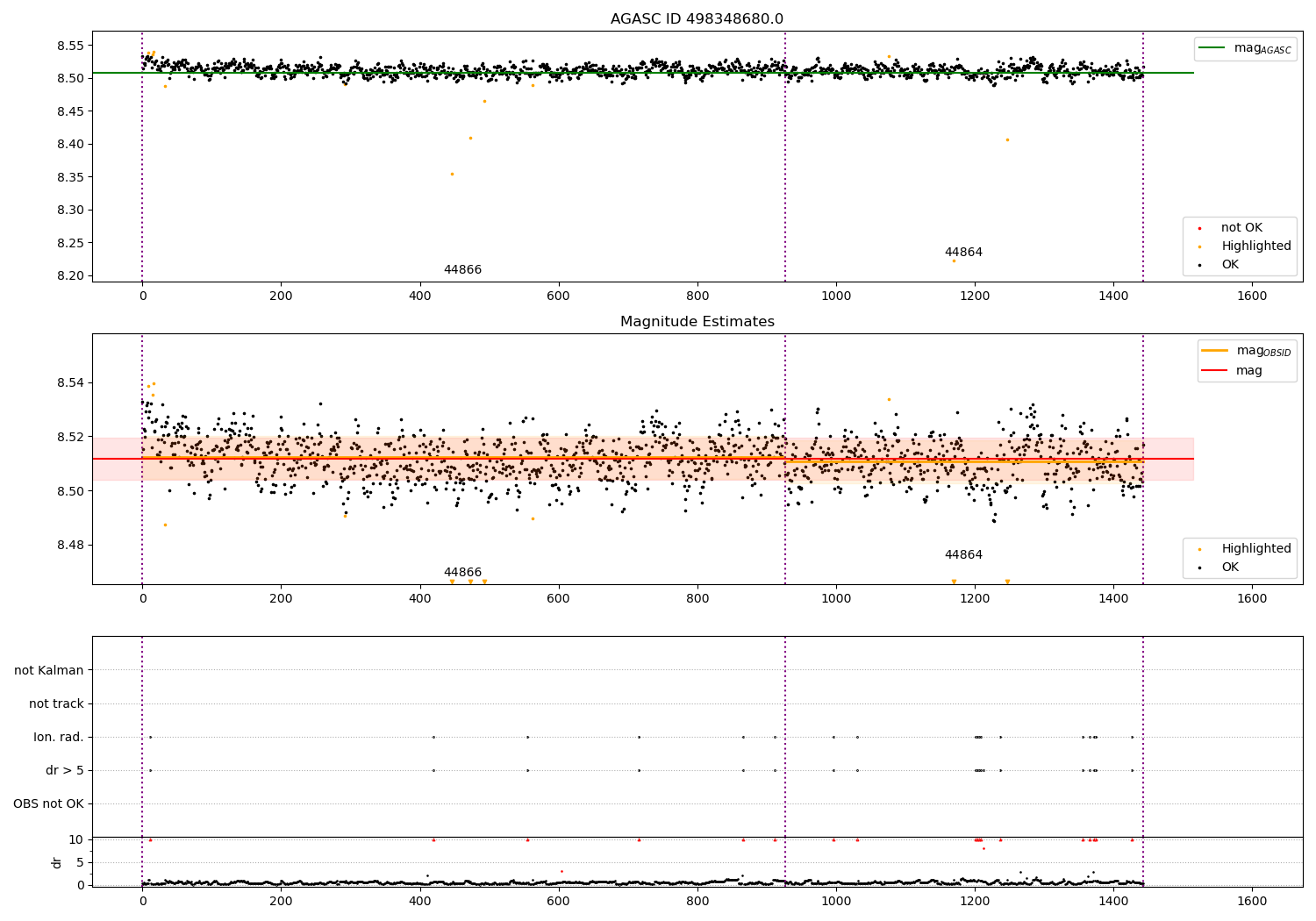Click the 'dr > 5' axis label
The height and width of the screenshot is (921, 1316).
click(x=65, y=771)
